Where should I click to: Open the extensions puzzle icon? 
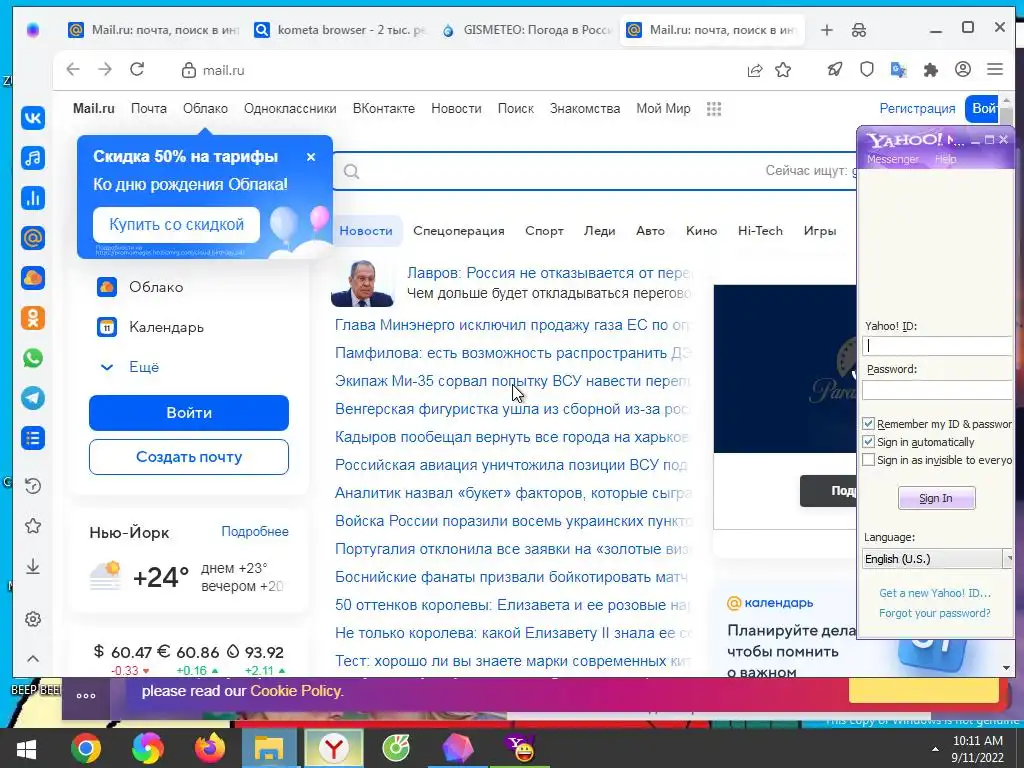931,69
